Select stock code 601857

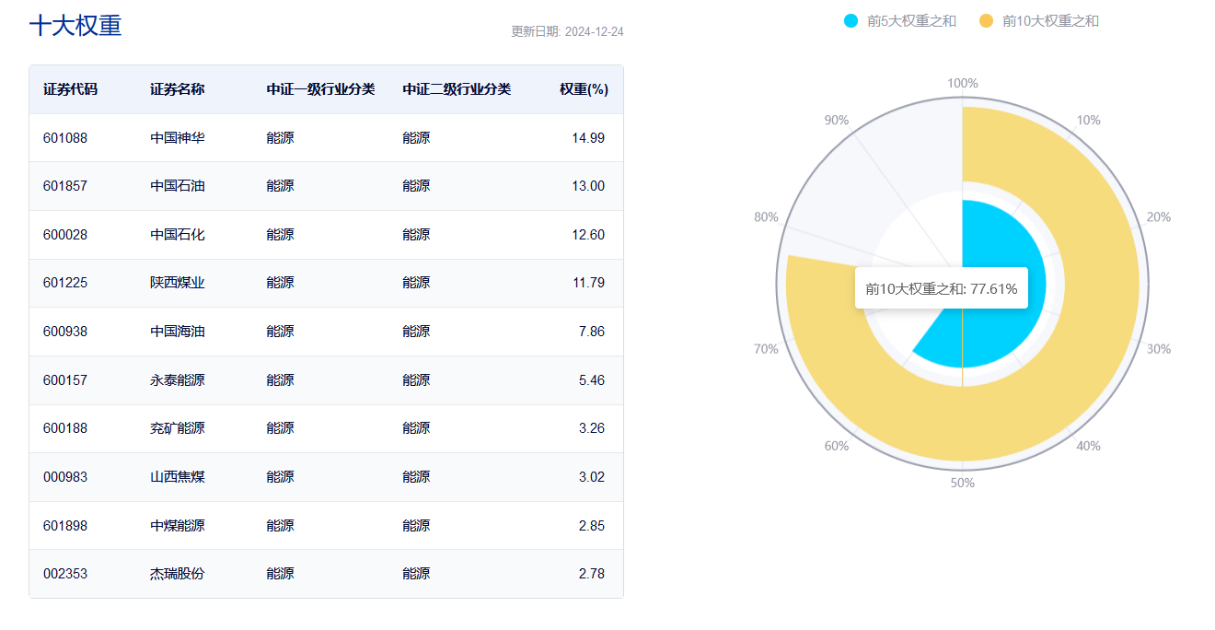click(65, 186)
